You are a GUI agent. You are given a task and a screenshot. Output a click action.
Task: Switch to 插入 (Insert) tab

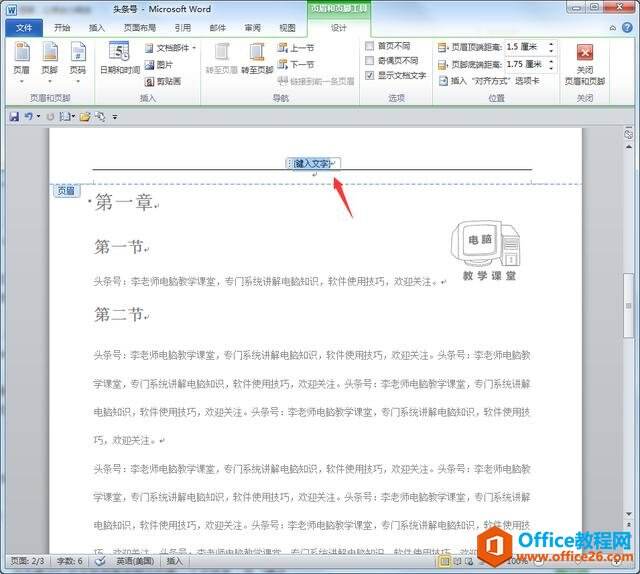pos(97,28)
